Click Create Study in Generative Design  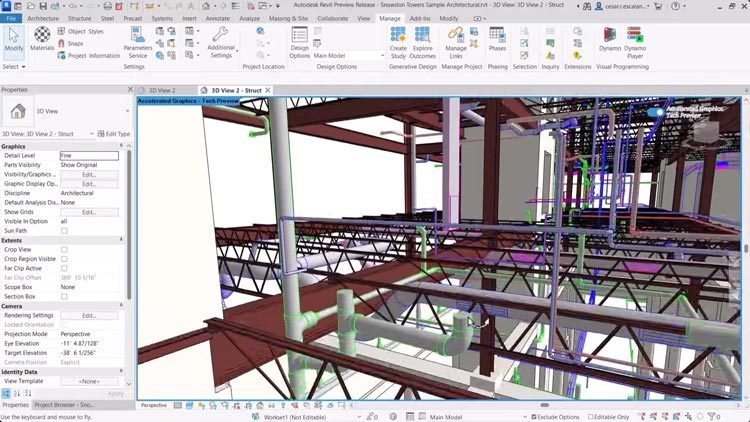398,43
